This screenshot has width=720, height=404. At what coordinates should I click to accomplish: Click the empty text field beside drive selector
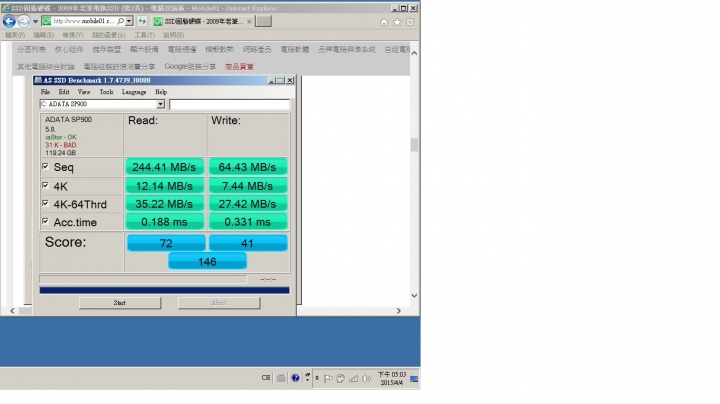(x=230, y=104)
